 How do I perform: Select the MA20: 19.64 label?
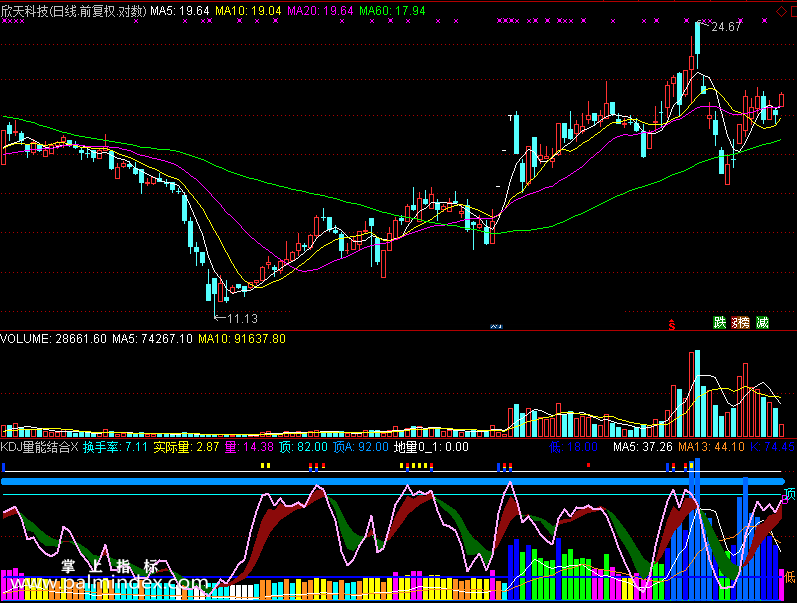[x=320, y=11]
